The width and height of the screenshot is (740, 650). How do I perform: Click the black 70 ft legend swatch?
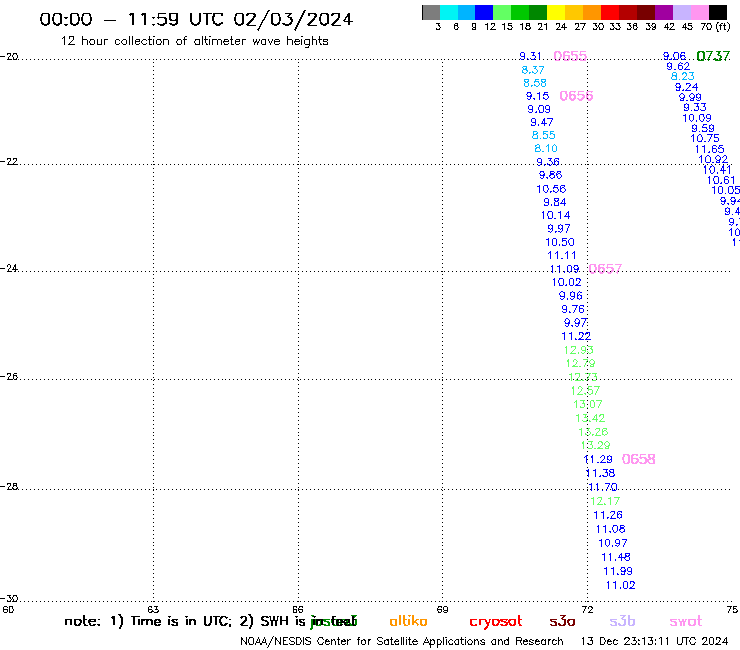718,12
